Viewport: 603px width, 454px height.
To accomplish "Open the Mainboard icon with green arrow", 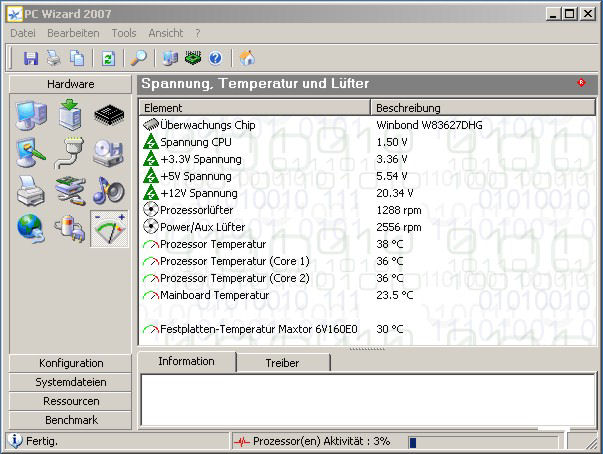I will 70,115.
